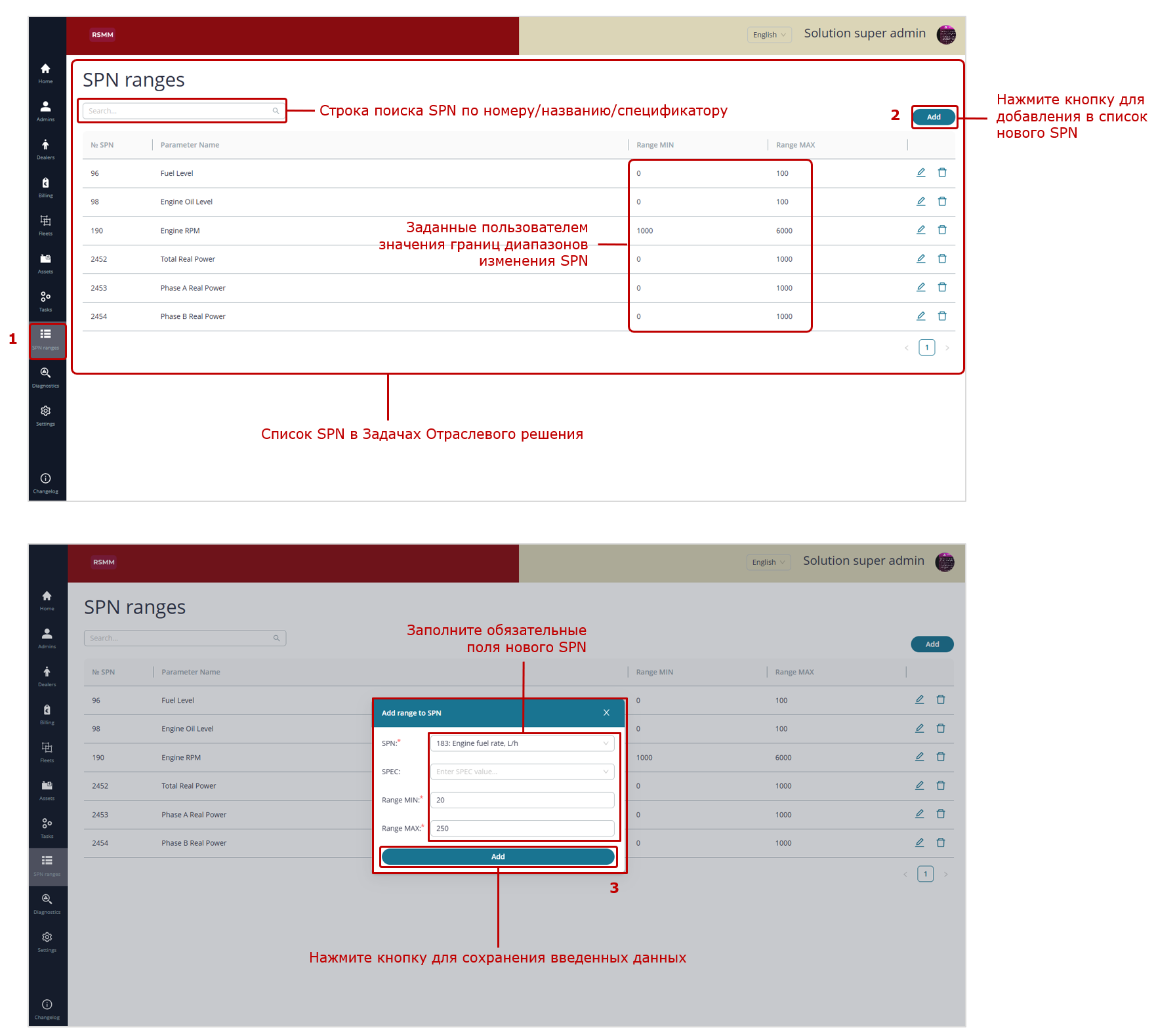This screenshot has width=1156, height=1036.
Task: Open Home in the upper screenshot's sidebar
Action: 45,72
